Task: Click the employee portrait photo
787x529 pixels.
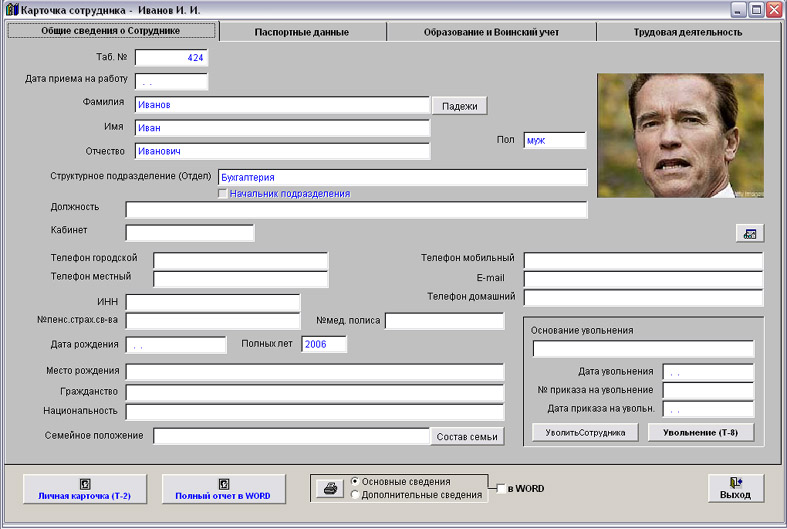Action: 680,135
